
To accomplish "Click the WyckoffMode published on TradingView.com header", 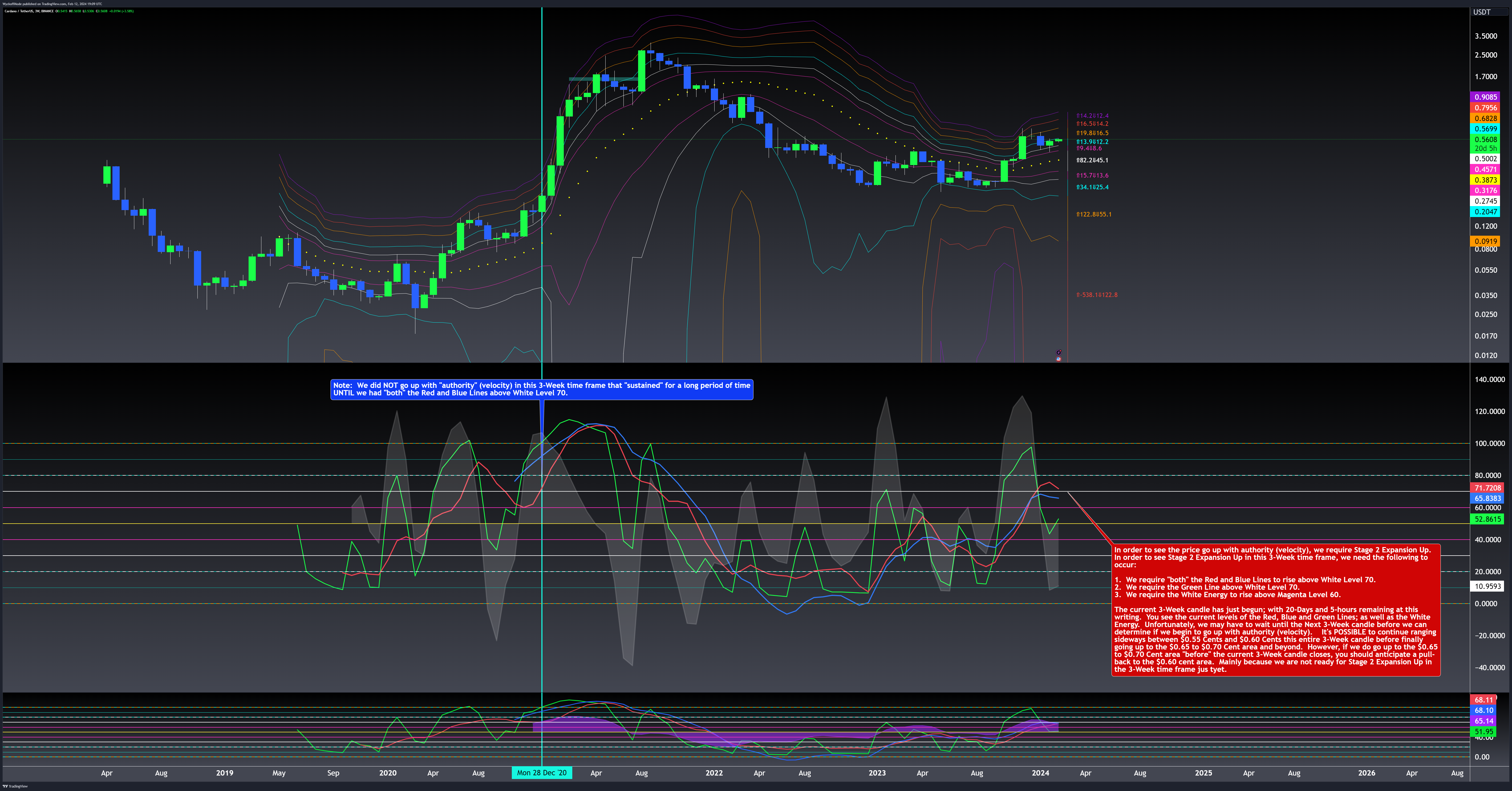I will pyautogui.click(x=52, y=3).
